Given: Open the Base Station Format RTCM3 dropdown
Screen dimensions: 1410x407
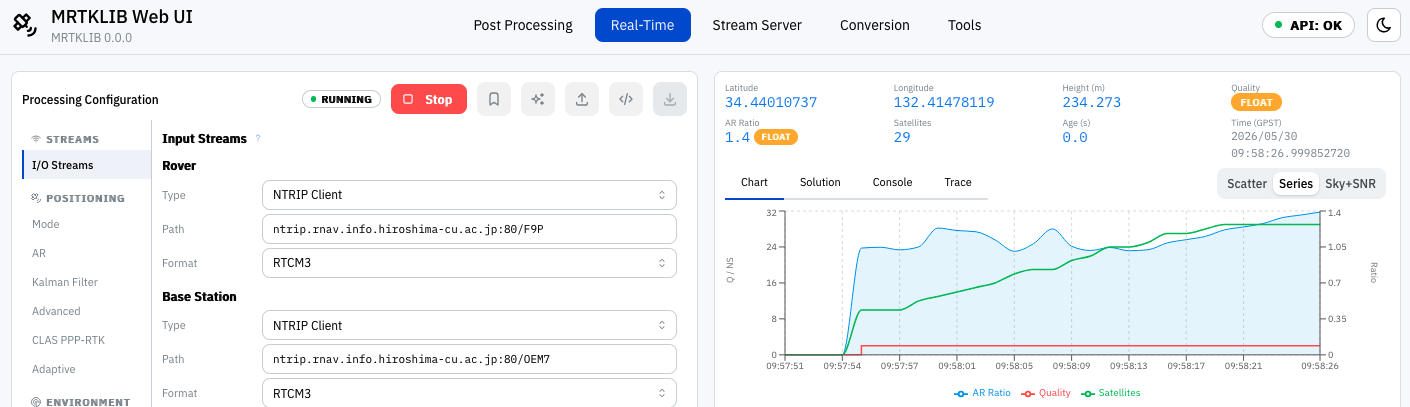Looking at the screenshot, I should pos(469,393).
